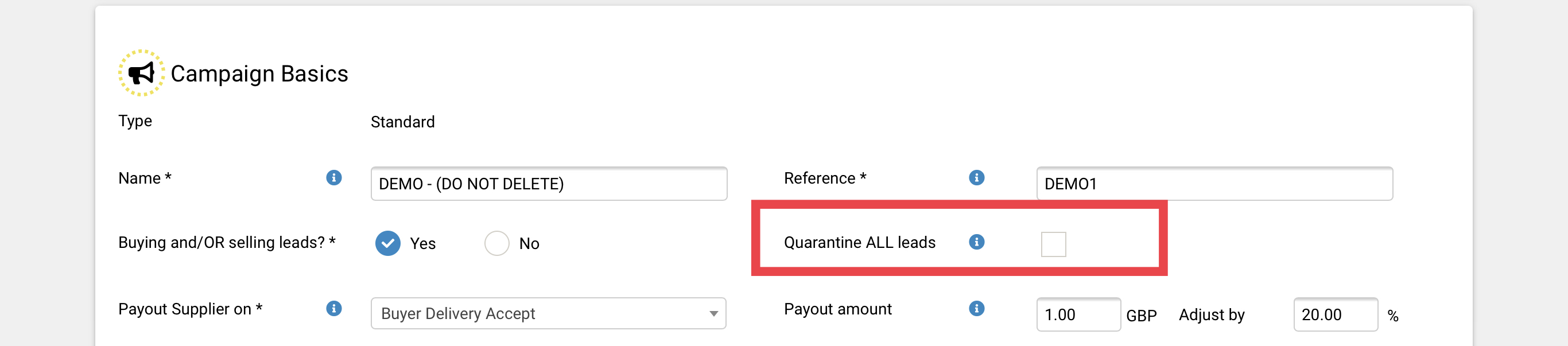1568x346 pixels.
Task: Show info for Payout amount
Action: (976, 308)
